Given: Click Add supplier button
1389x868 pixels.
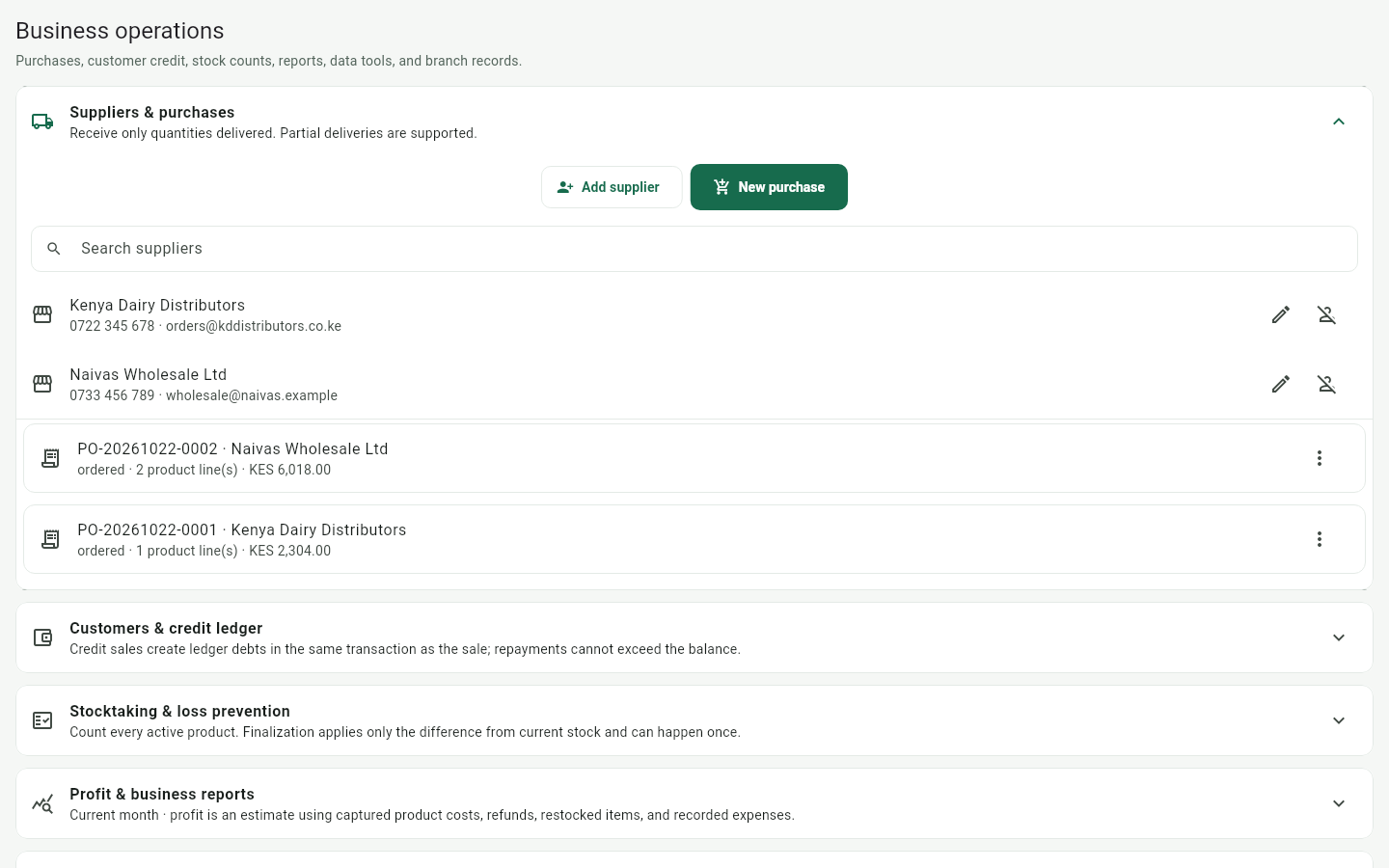Looking at the screenshot, I should click(612, 187).
